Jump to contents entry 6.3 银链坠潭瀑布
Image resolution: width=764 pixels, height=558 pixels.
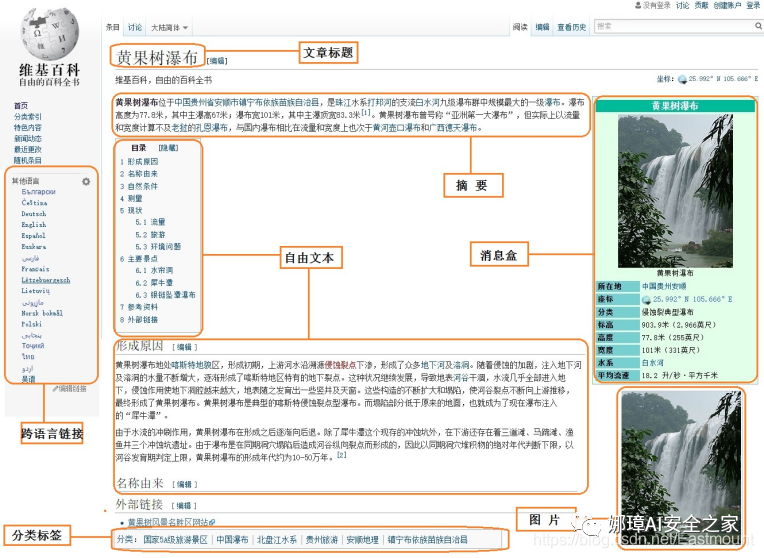tap(166, 295)
